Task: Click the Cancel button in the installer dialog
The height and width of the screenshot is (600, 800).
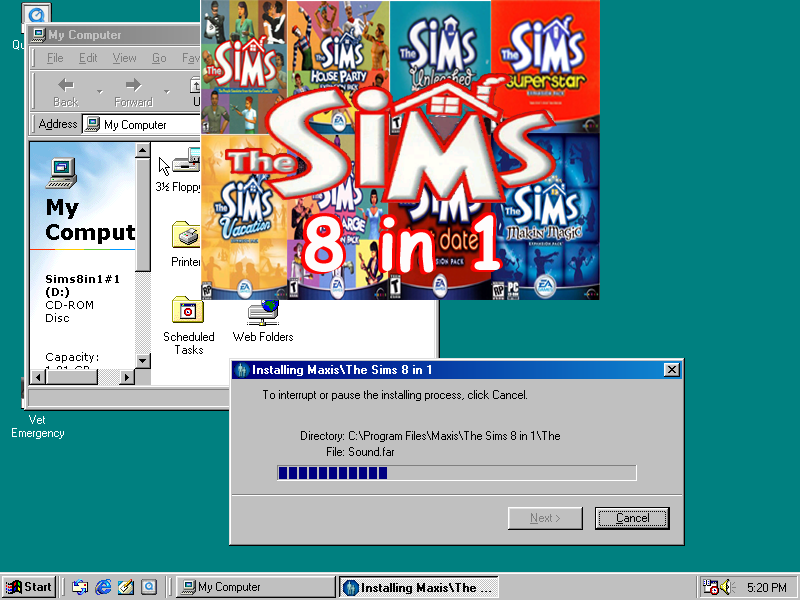Action: (632, 518)
